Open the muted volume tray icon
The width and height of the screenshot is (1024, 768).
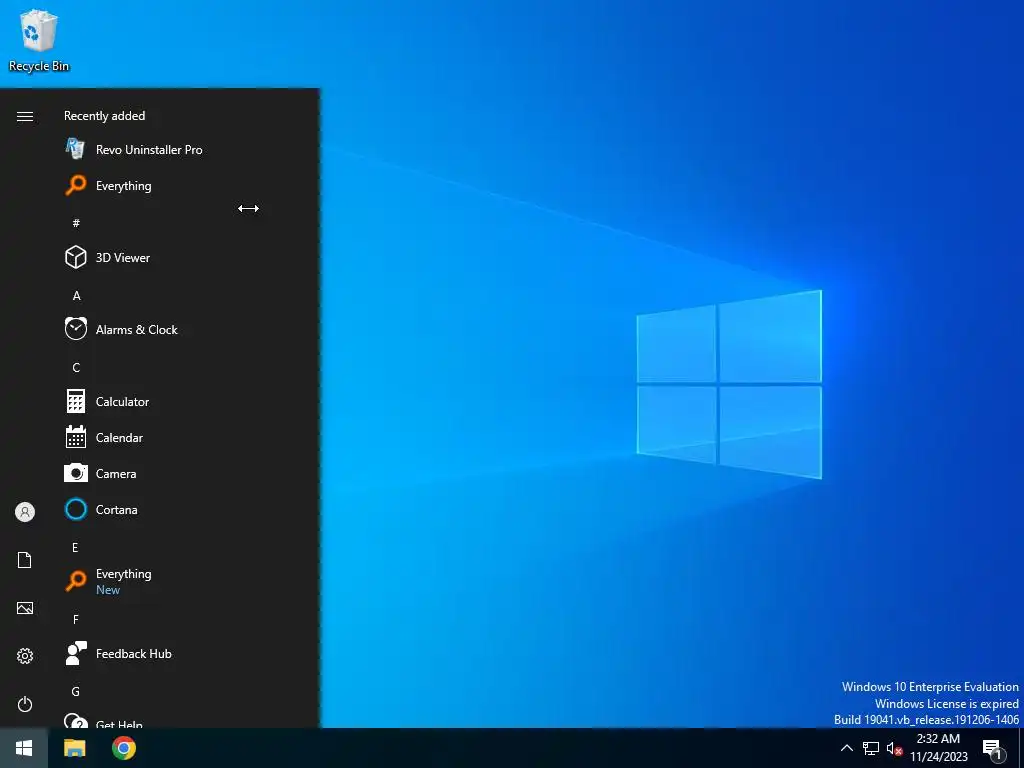[x=894, y=748]
